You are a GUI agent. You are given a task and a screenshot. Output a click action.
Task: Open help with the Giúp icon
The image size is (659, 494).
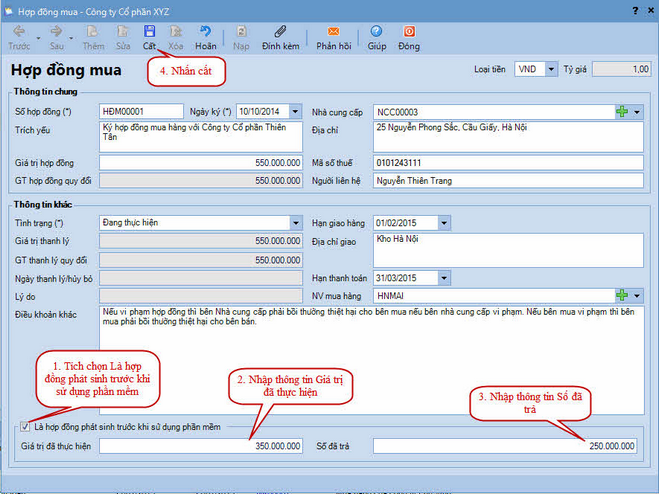[377, 32]
